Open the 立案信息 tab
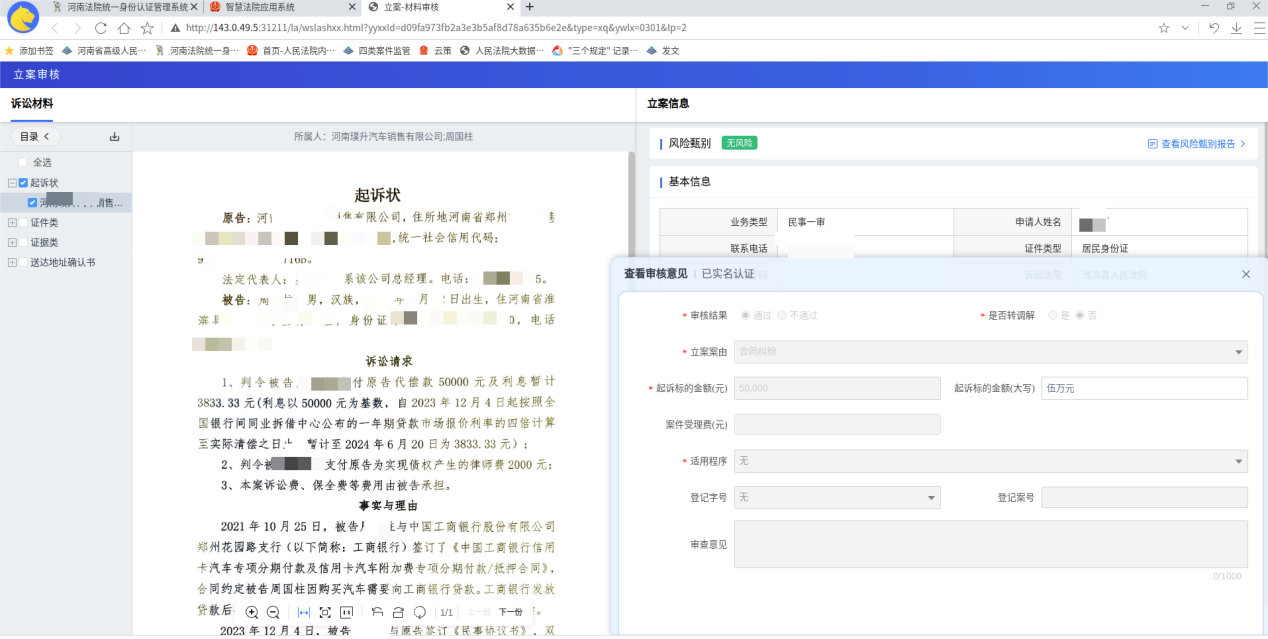 [668, 103]
